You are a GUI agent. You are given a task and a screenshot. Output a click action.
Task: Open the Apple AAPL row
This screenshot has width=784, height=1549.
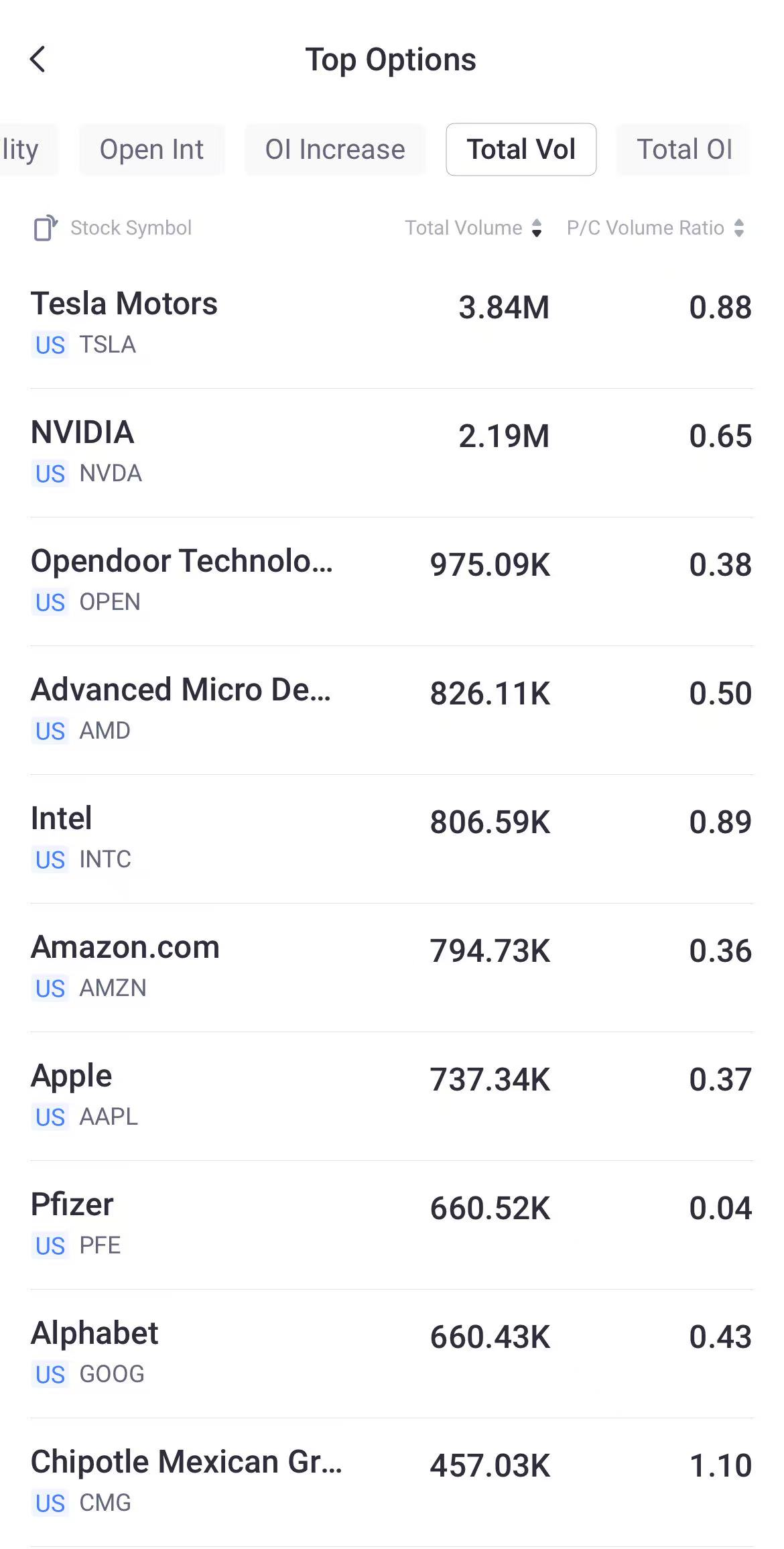pos(391,1095)
